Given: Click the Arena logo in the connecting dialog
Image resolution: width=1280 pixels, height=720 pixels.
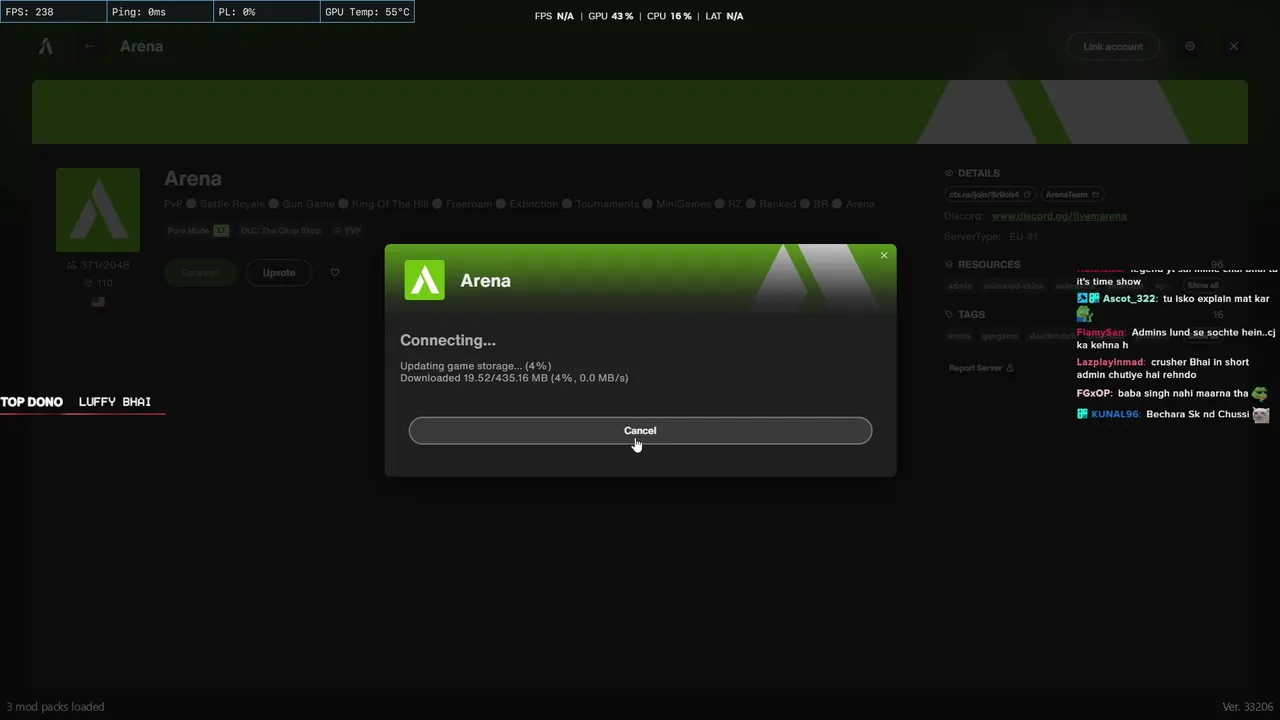Looking at the screenshot, I should 424,280.
